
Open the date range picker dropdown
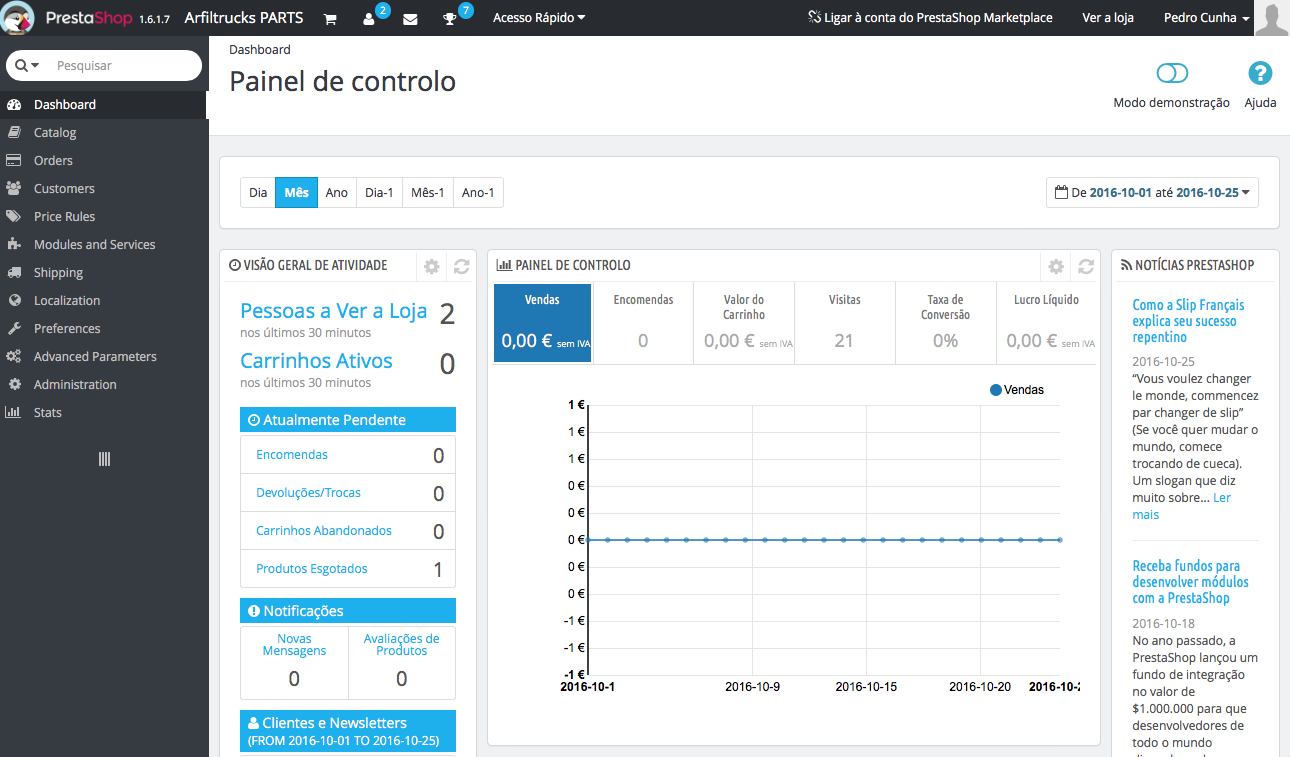(x=1152, y=192)
